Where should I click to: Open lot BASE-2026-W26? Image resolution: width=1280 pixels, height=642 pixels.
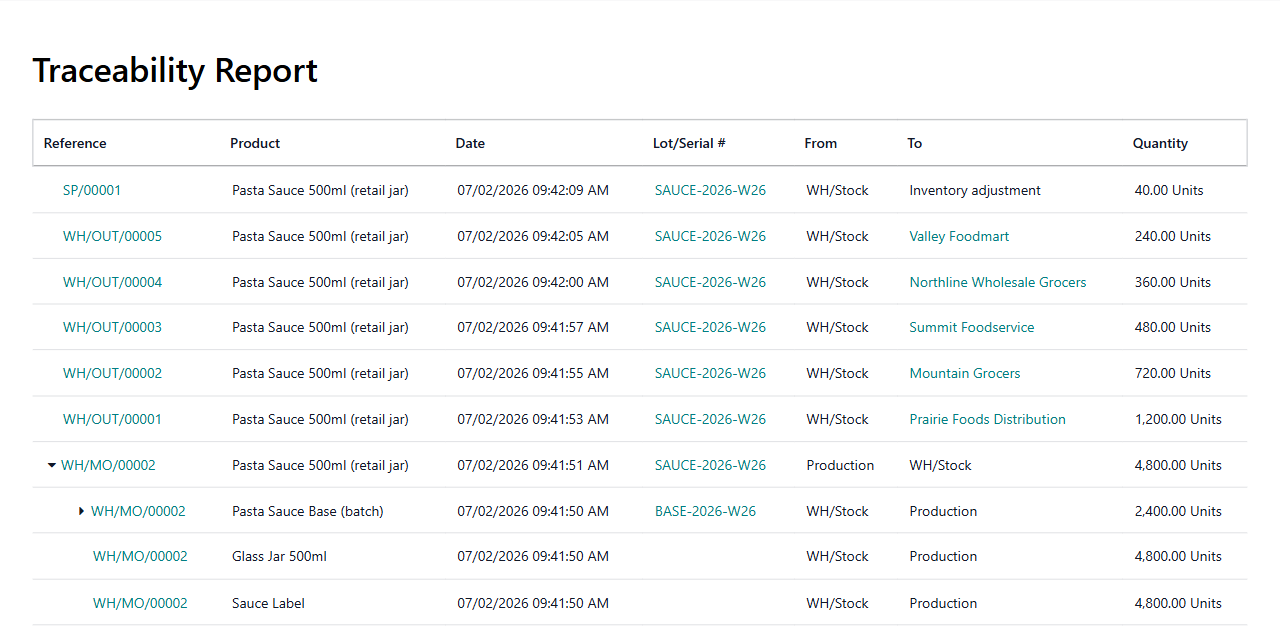[x=705, y=511]
